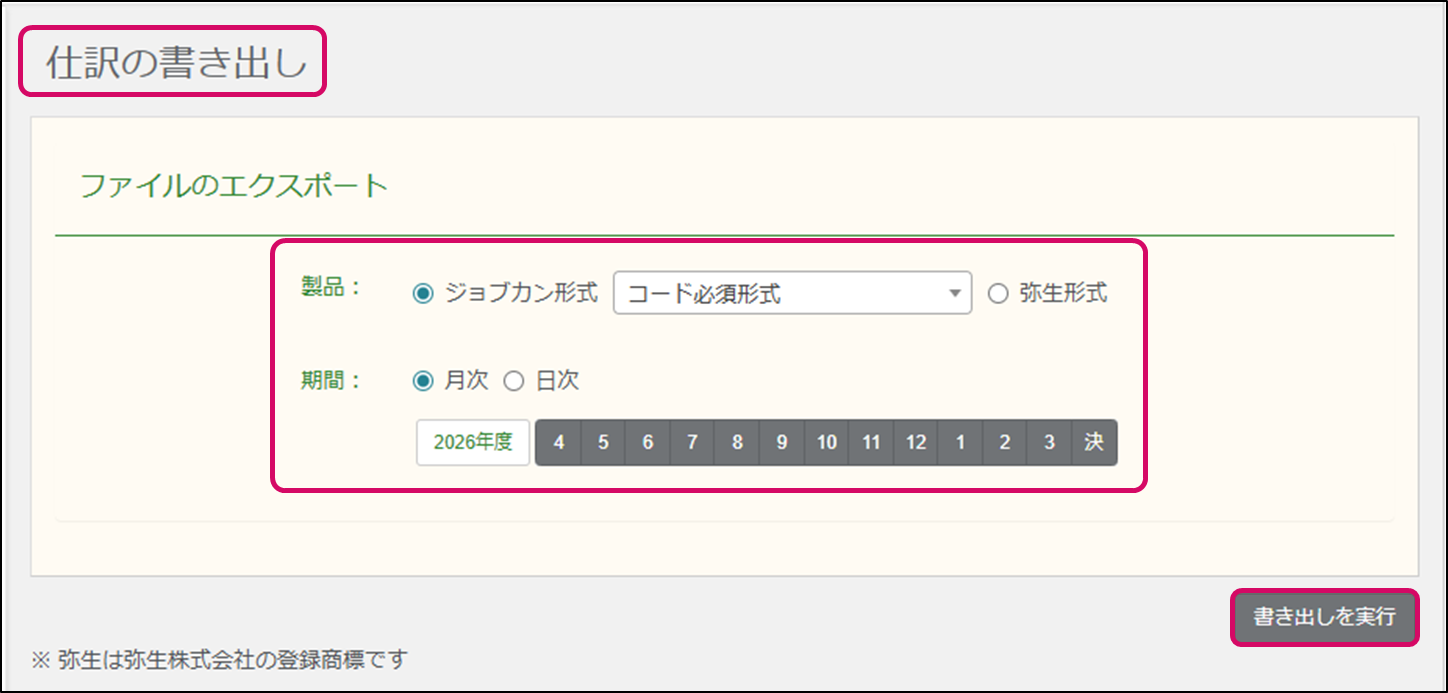Screen dimensions: 1448x693
Task: Select month 7 in the period bar
Action: coord(692,443)
